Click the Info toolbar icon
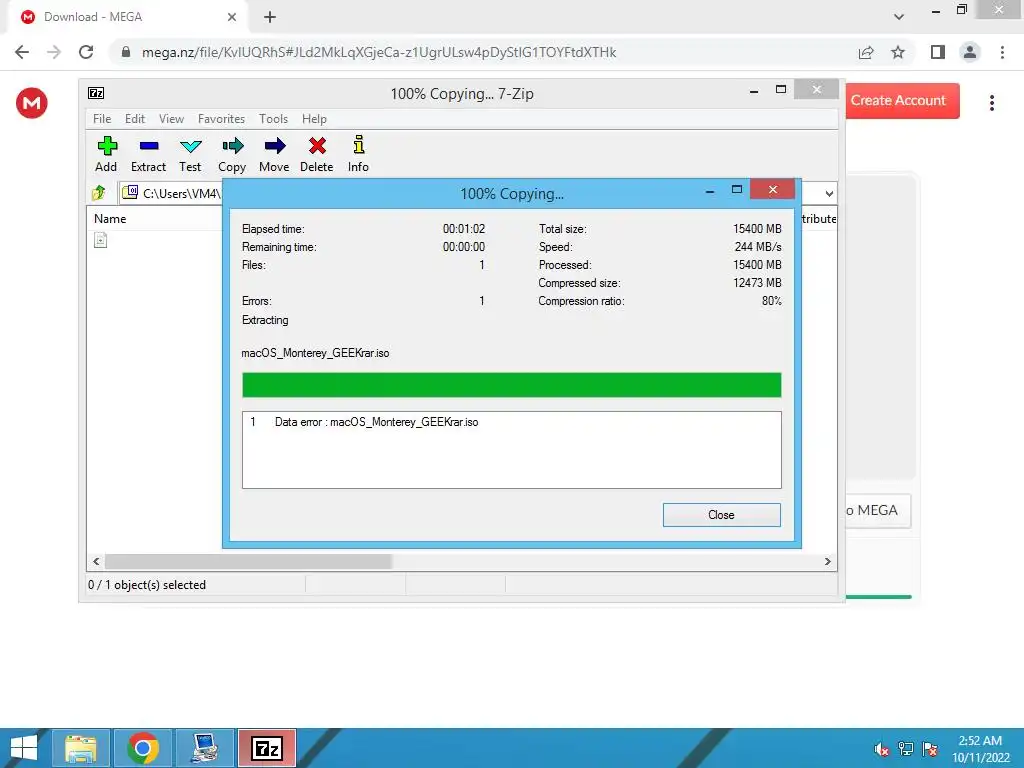Image resolution: width=1024 pixels, height=768 pixels. [x=358, y=154]
